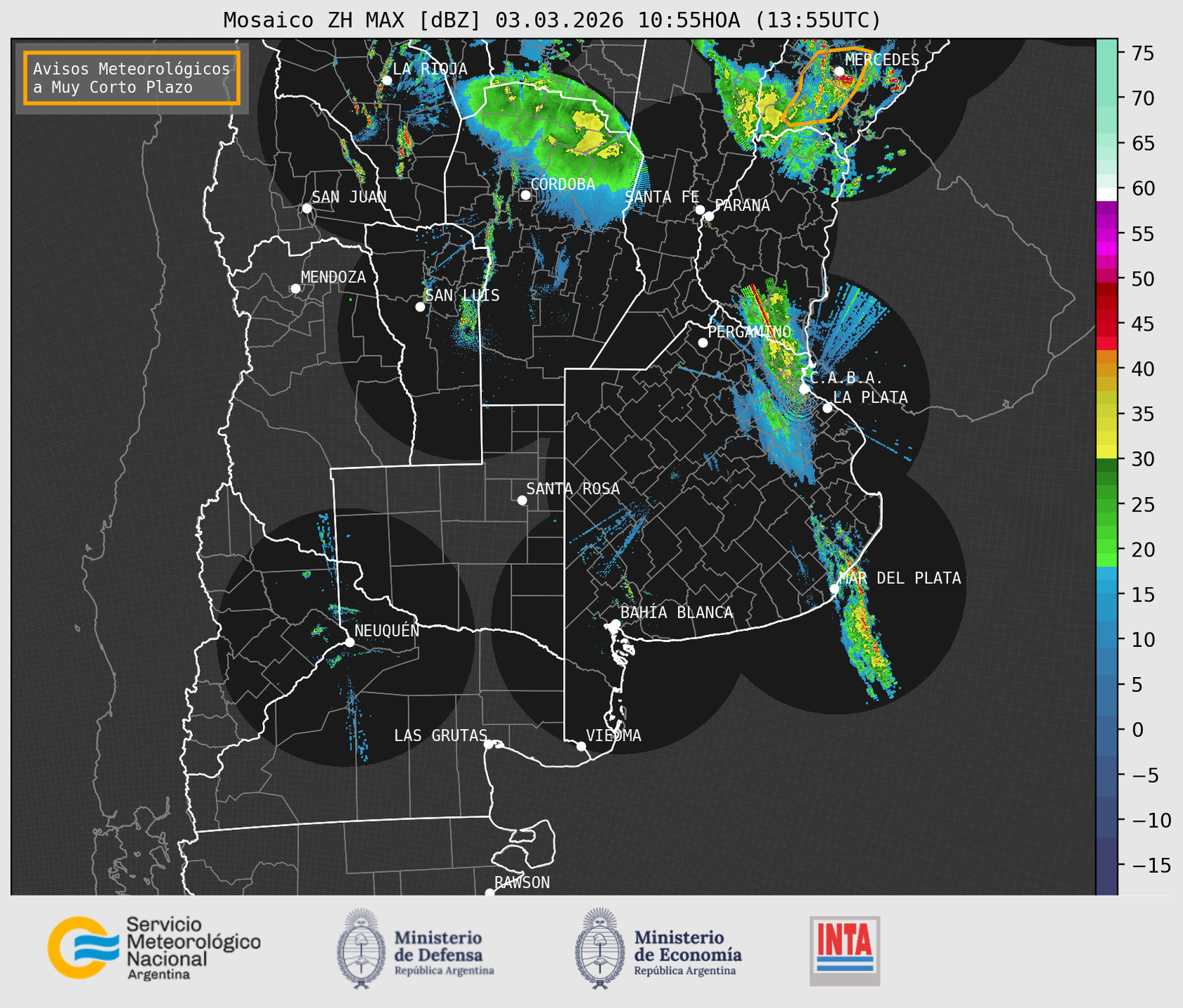Select the Bahía Blanca city marker
This screenshot has width=1183, height=1008.
click(x=615, y=624)
